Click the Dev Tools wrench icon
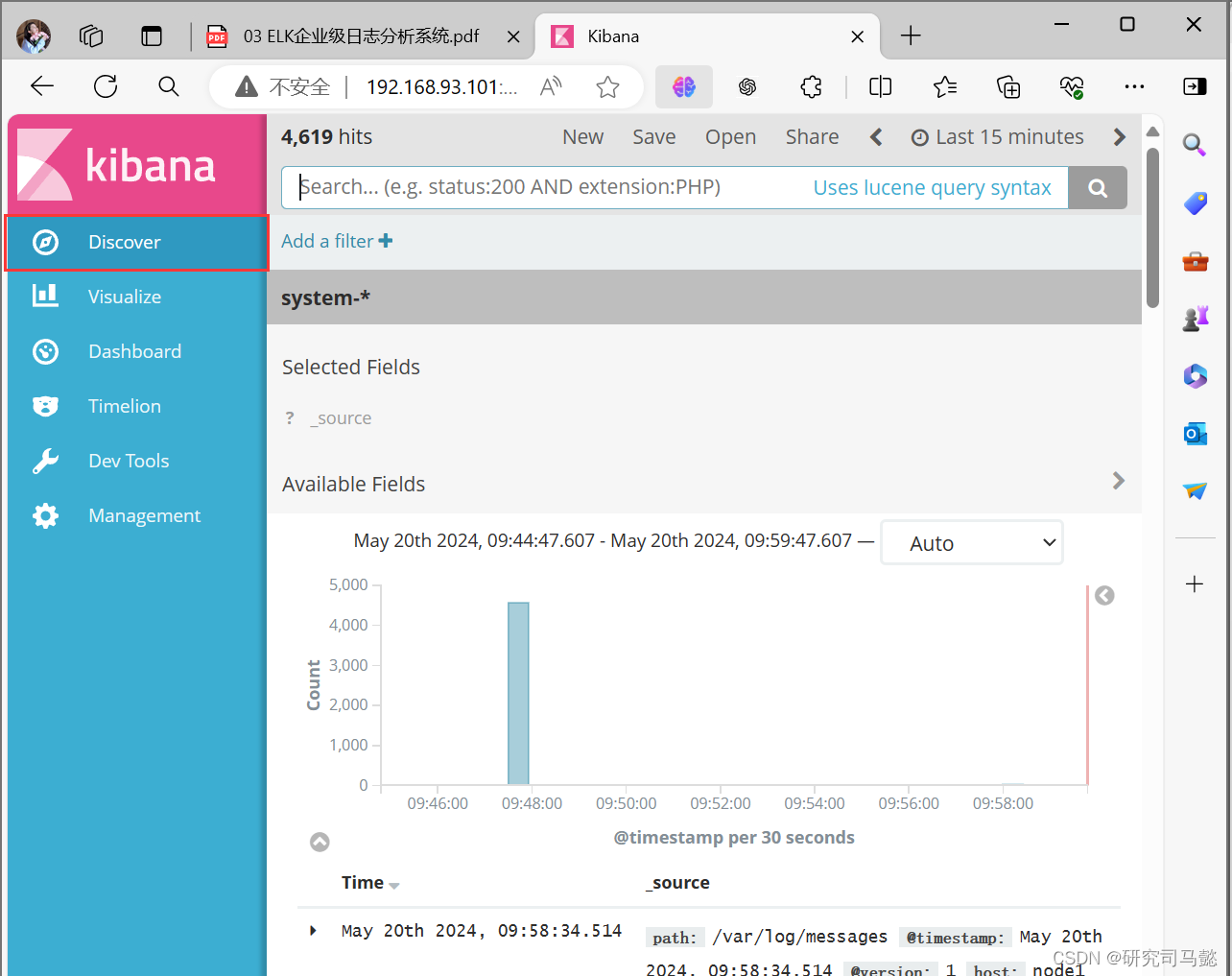Screen dimensions: 1232x976 pyautogui.click(x=45, y=461)
